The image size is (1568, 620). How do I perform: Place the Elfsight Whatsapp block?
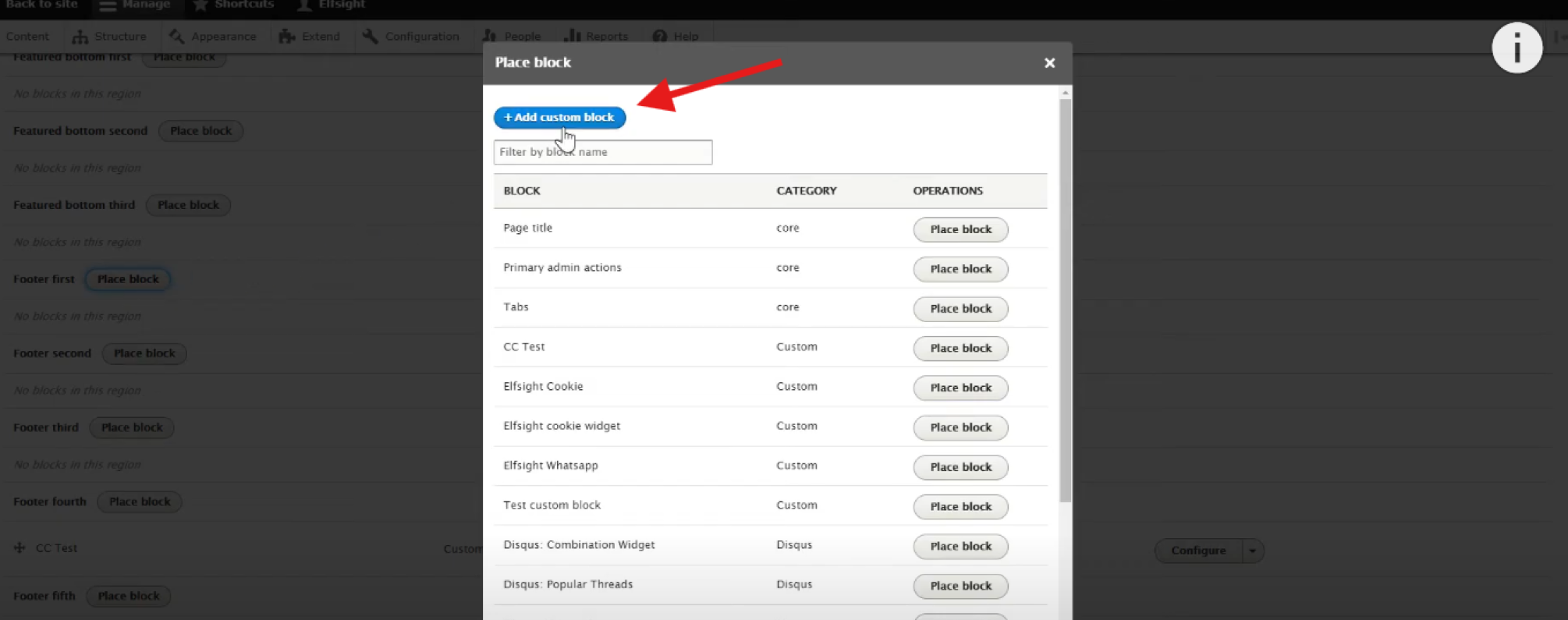960,467
